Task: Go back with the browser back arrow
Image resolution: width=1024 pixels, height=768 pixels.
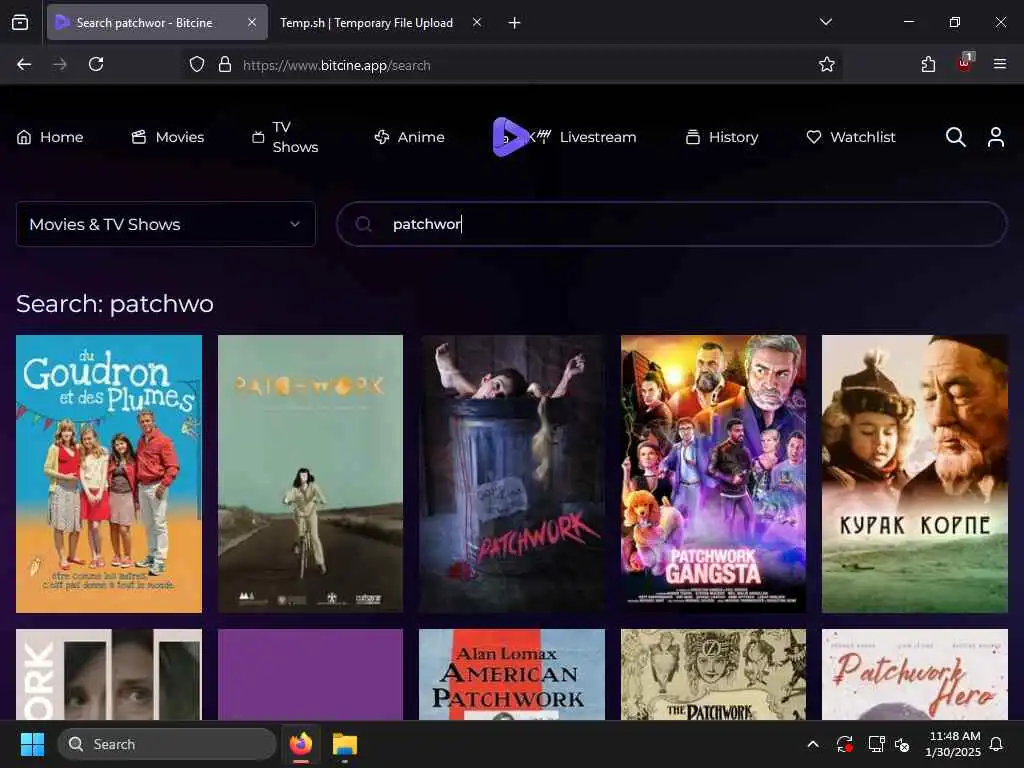Action: click(24, 64)
